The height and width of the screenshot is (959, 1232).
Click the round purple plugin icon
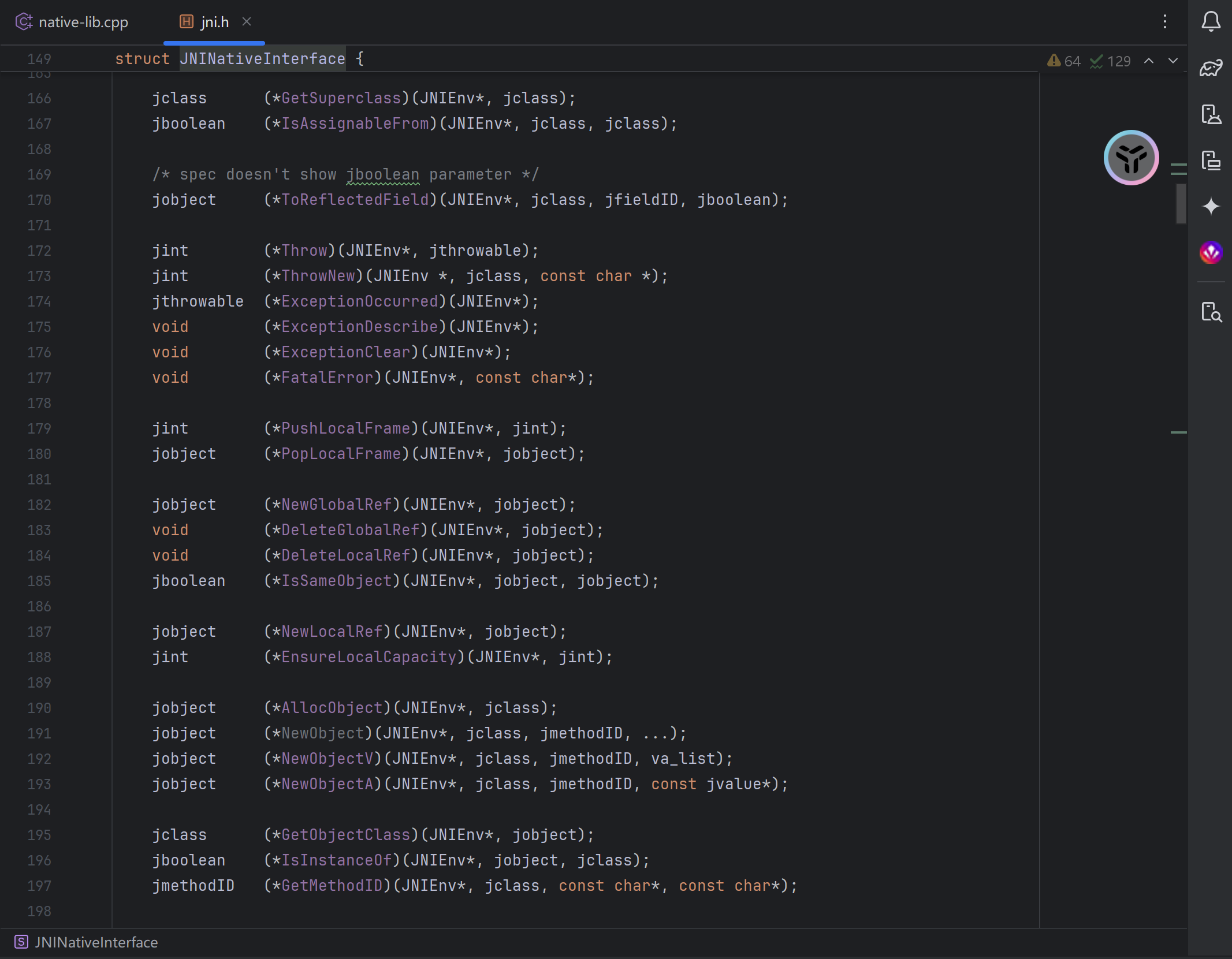(1211, 252)
